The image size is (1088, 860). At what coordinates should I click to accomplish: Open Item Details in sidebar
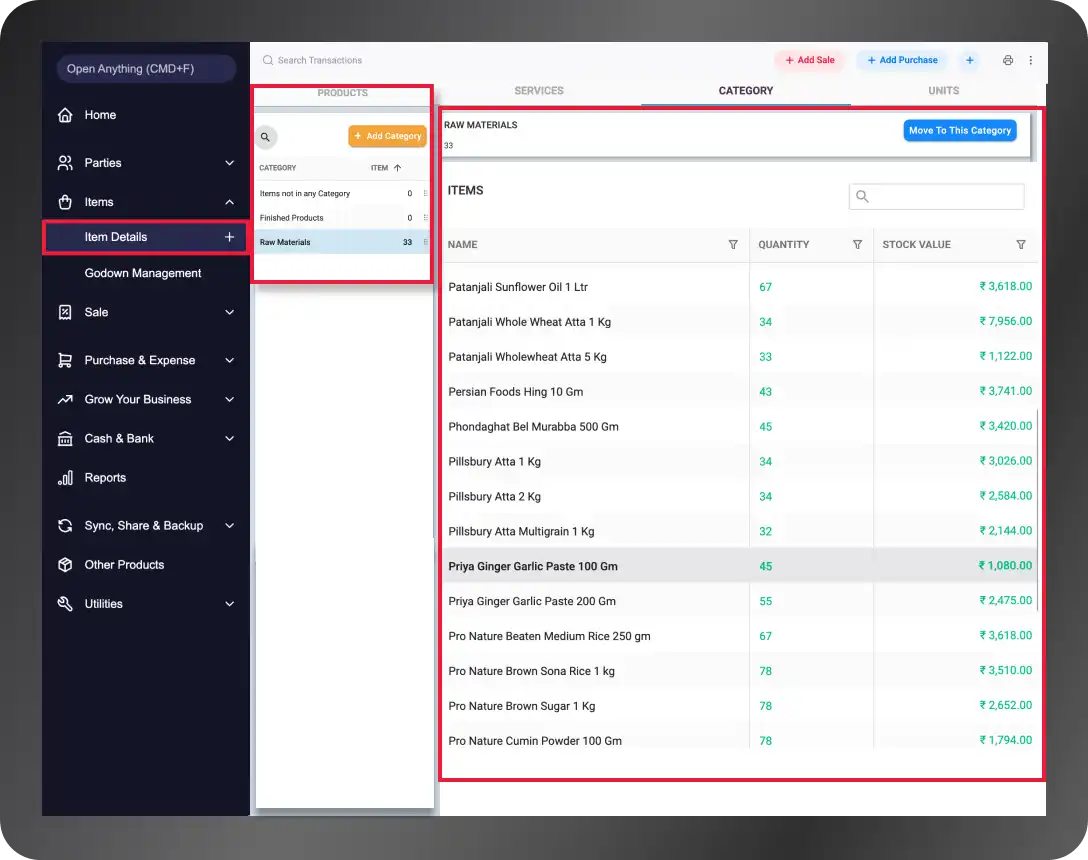tap(146, 237)
